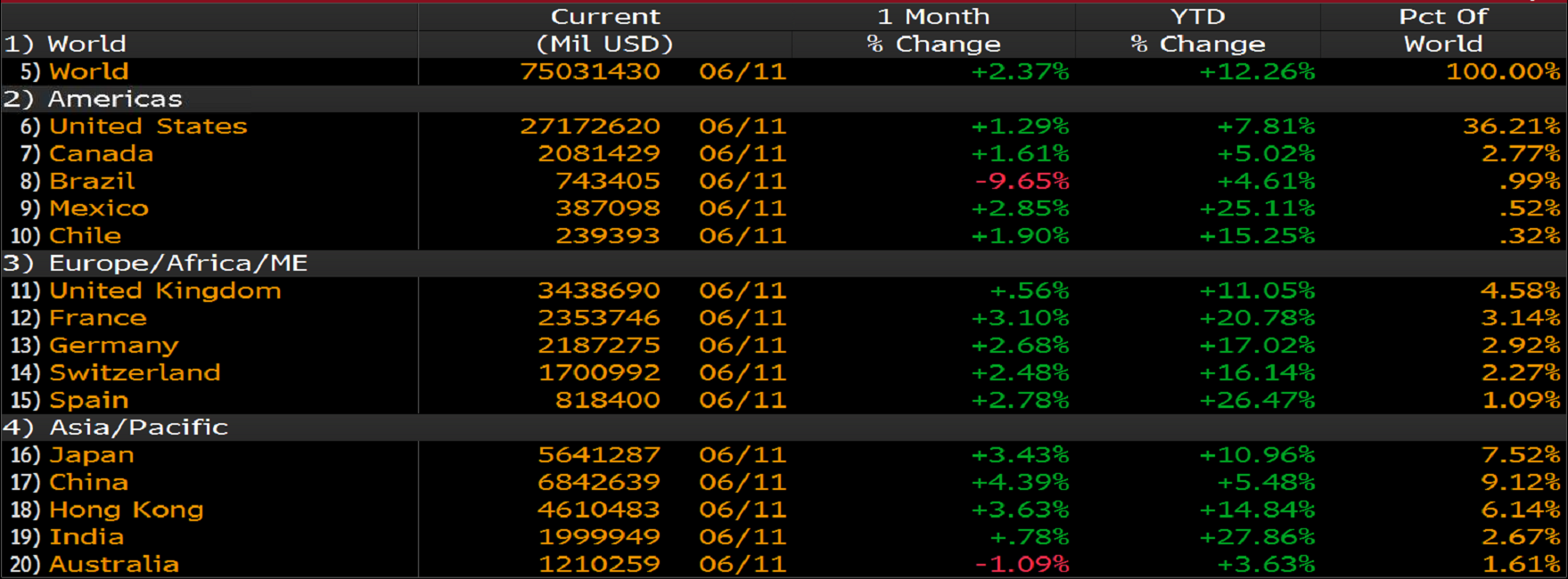Open the Spain market entry
This screenshot has height=579, width=1568.
88,401
